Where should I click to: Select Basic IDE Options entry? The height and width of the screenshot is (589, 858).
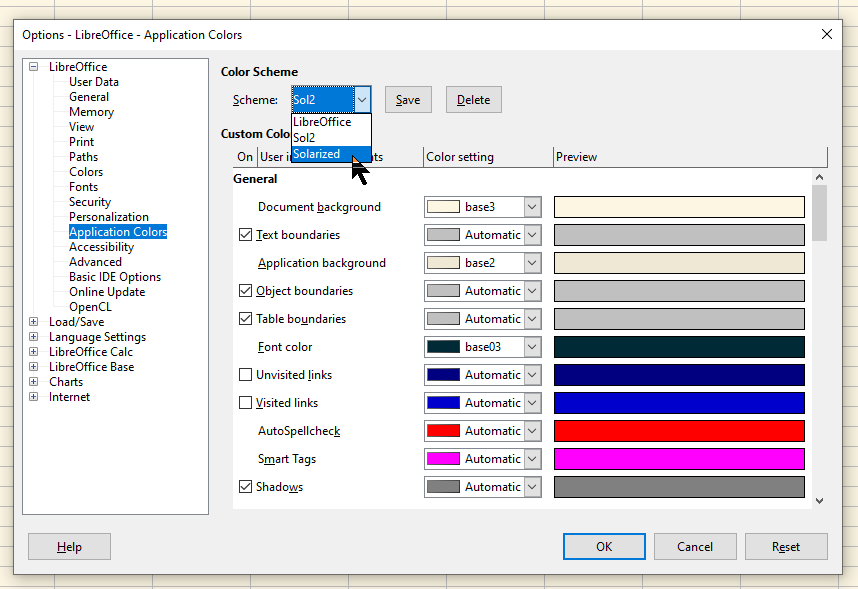115,277
